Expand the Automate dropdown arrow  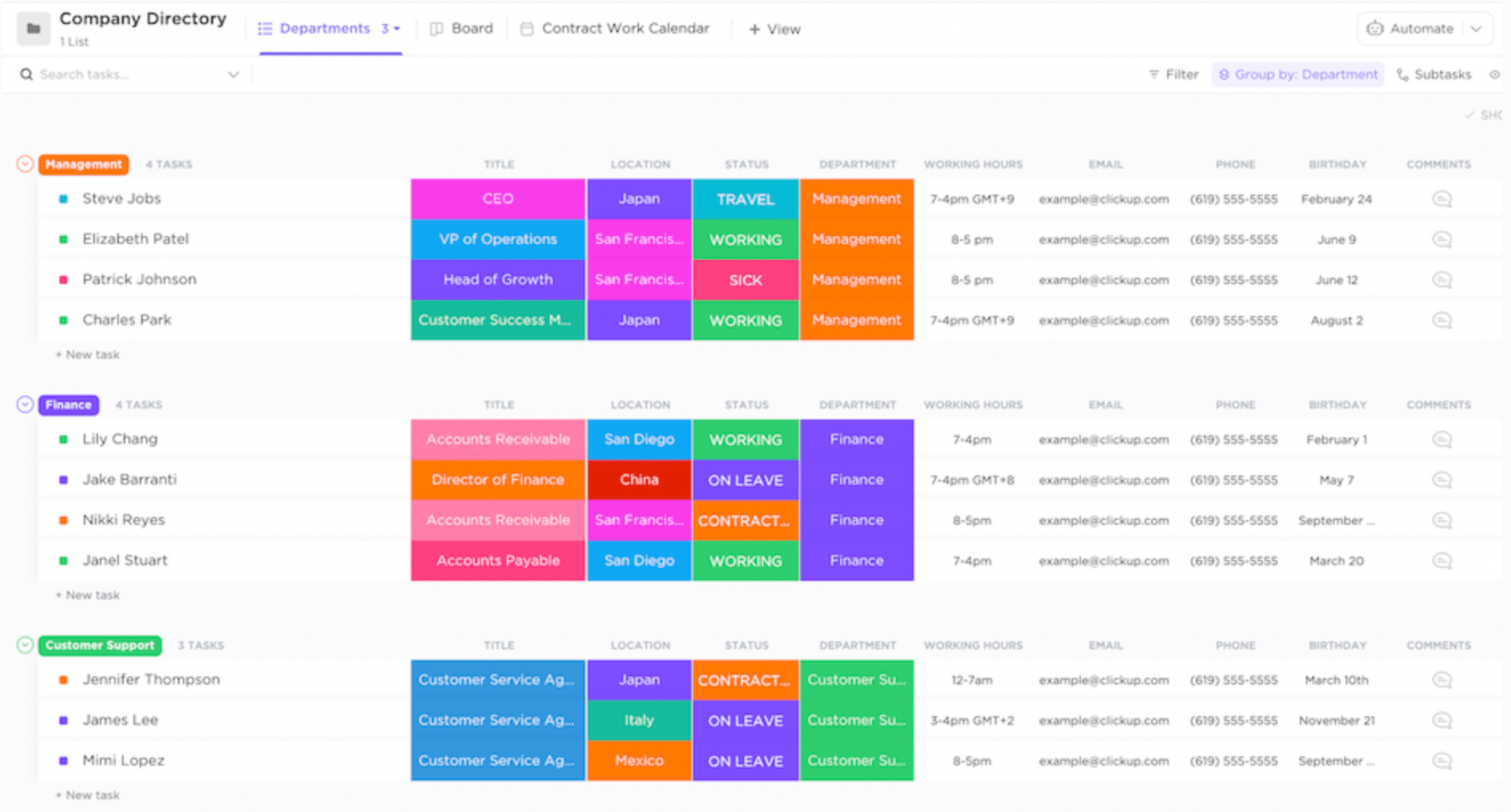click(1476, 29)
